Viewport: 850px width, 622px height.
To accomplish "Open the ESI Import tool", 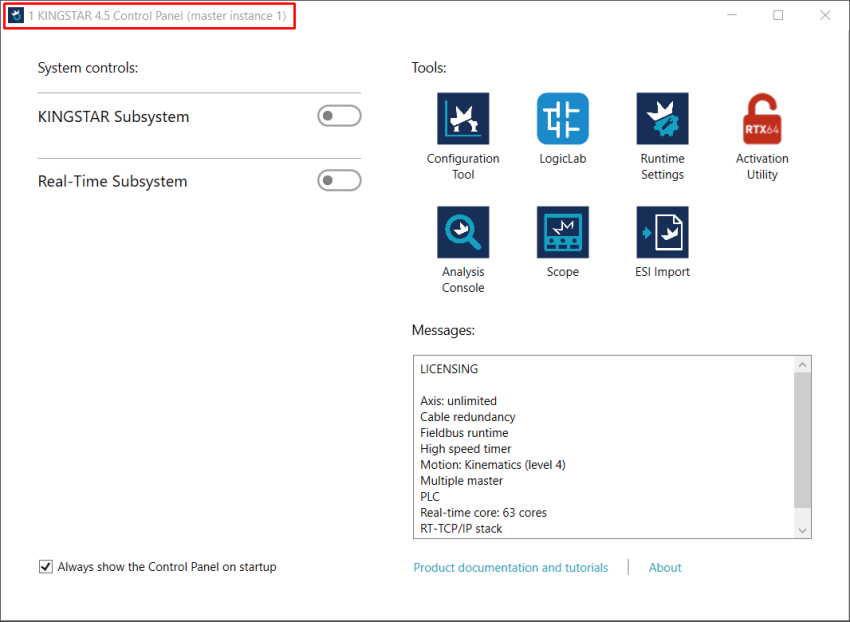I will coord(662,232).
